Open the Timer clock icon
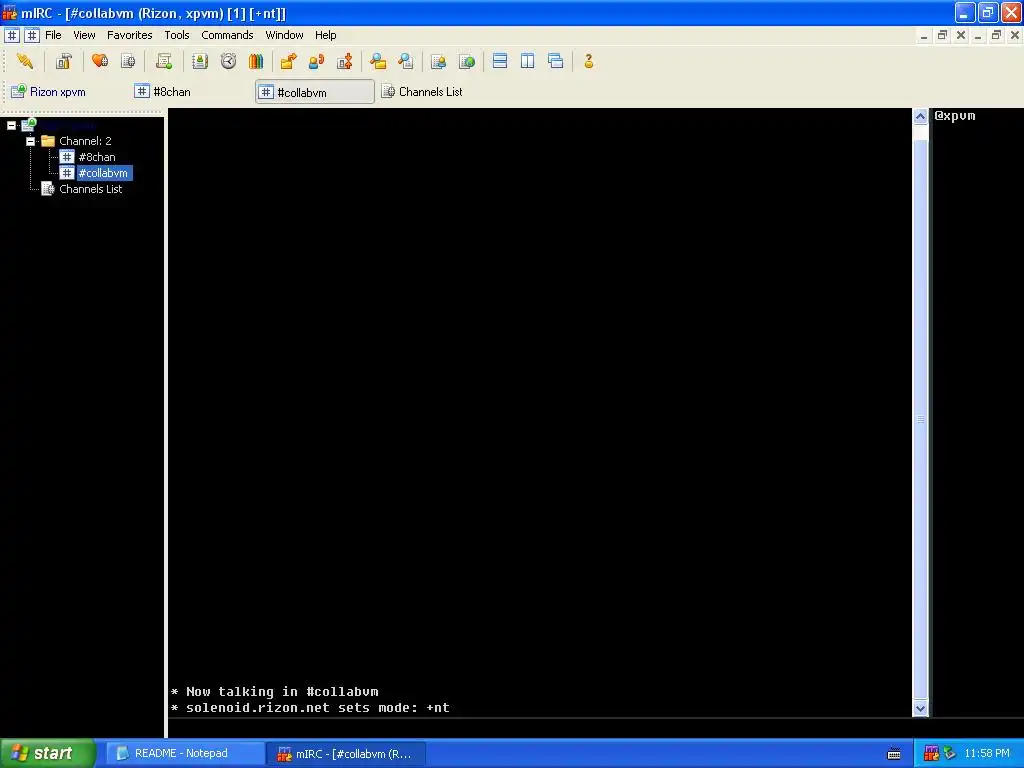This screenshot has height=768, width=1024. point(228,61)
